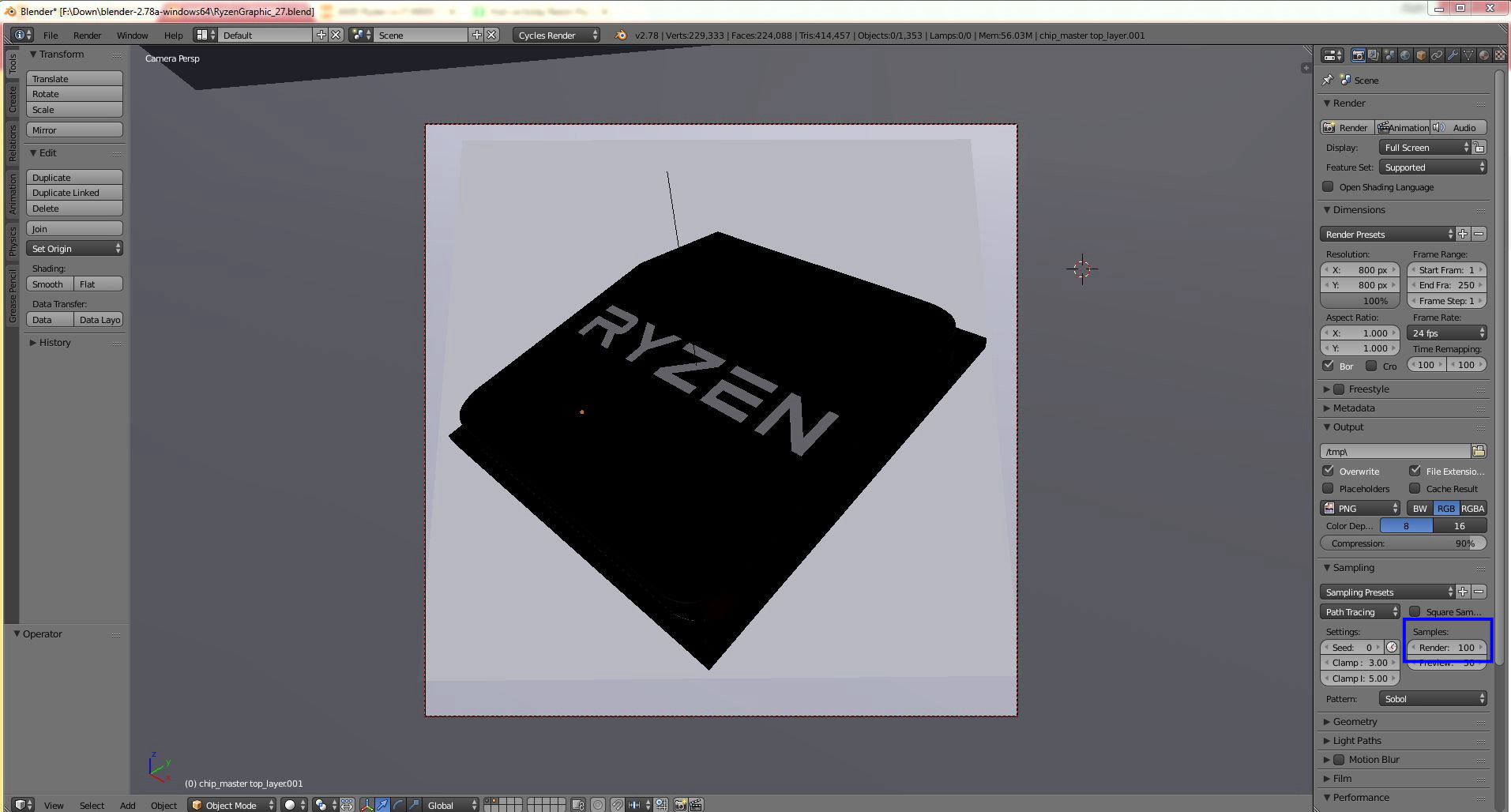Open the Texture checkerboard tab
Screen dimensions: 1511x812
(1499, 55)
